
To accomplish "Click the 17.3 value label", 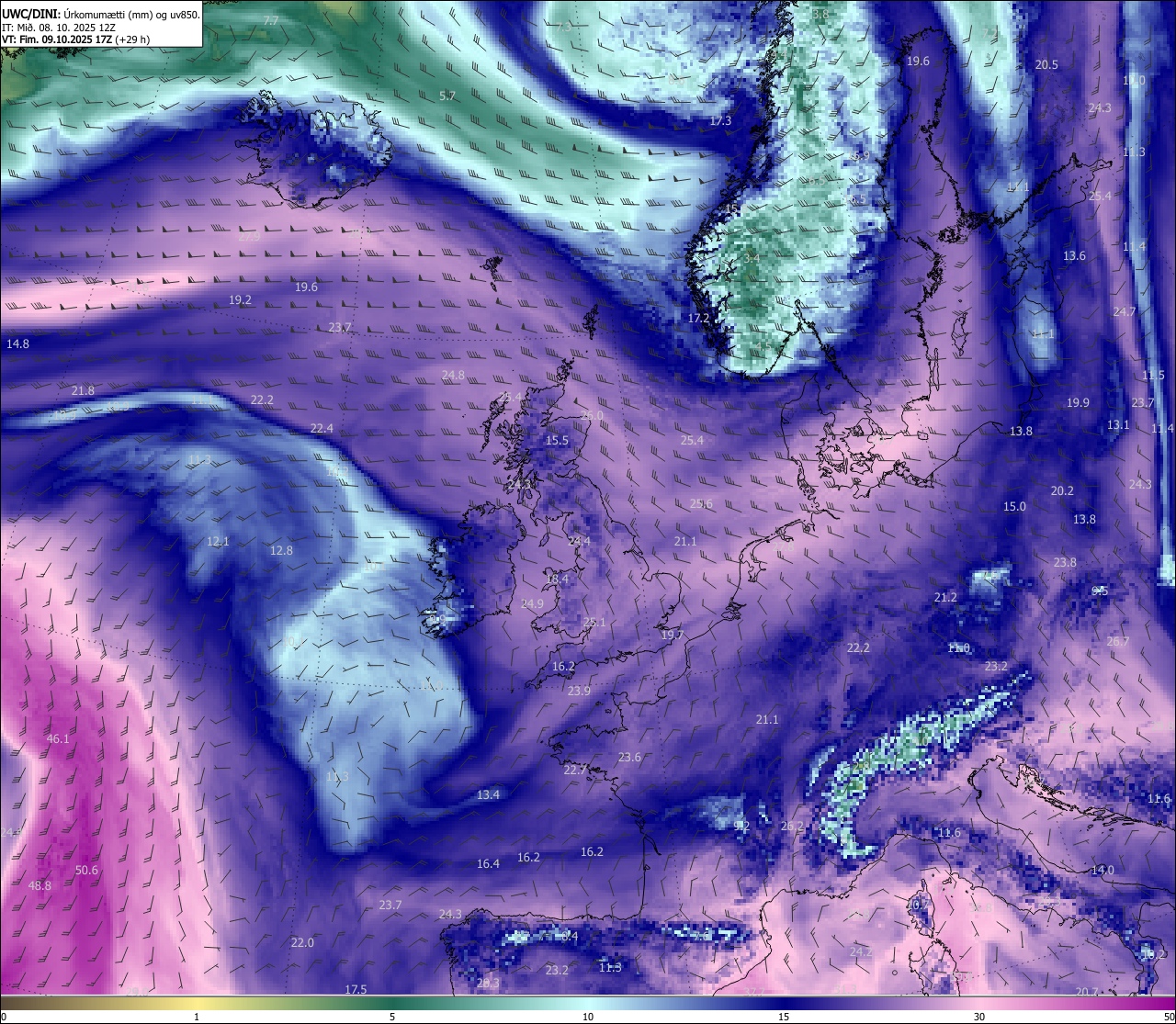I will coord(720,120).
